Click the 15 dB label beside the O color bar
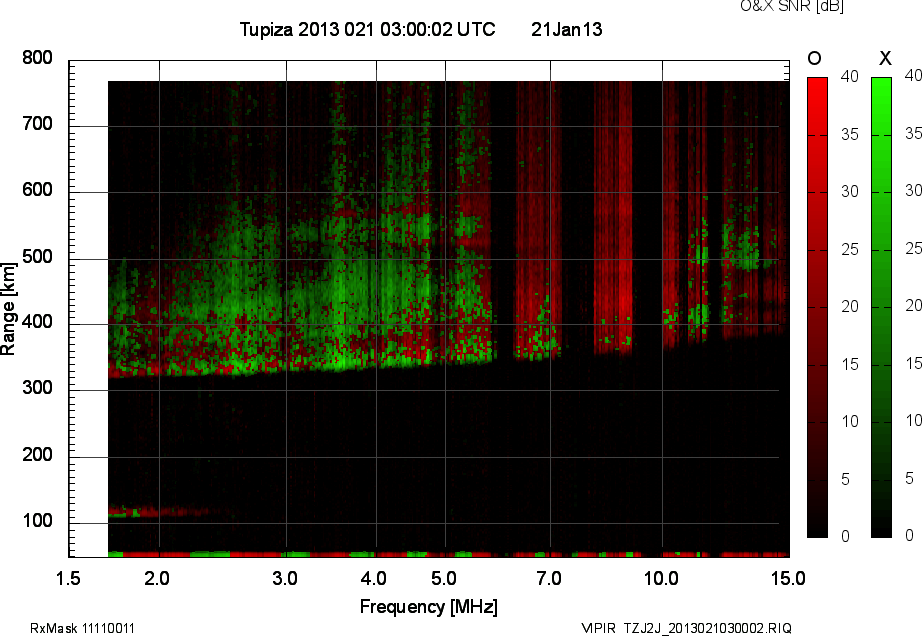 (x=849, y=364)
